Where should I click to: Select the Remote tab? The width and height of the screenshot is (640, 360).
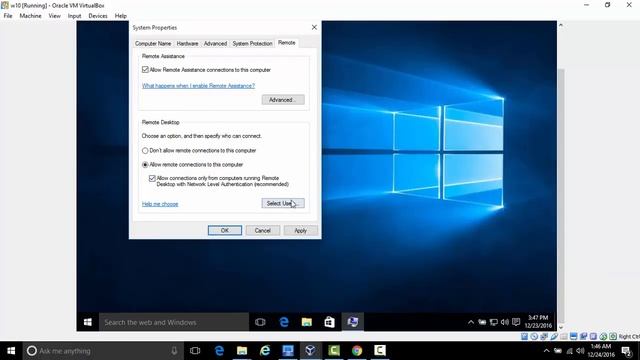coord(287,43)
